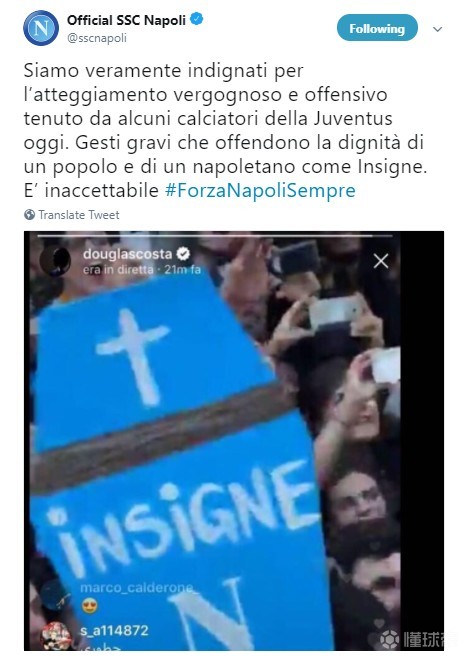468x659 pixels.
Task: Click the blue verified badge next to Official SSC Napoli
Action: pyautogui.click(x=197, y=19)
